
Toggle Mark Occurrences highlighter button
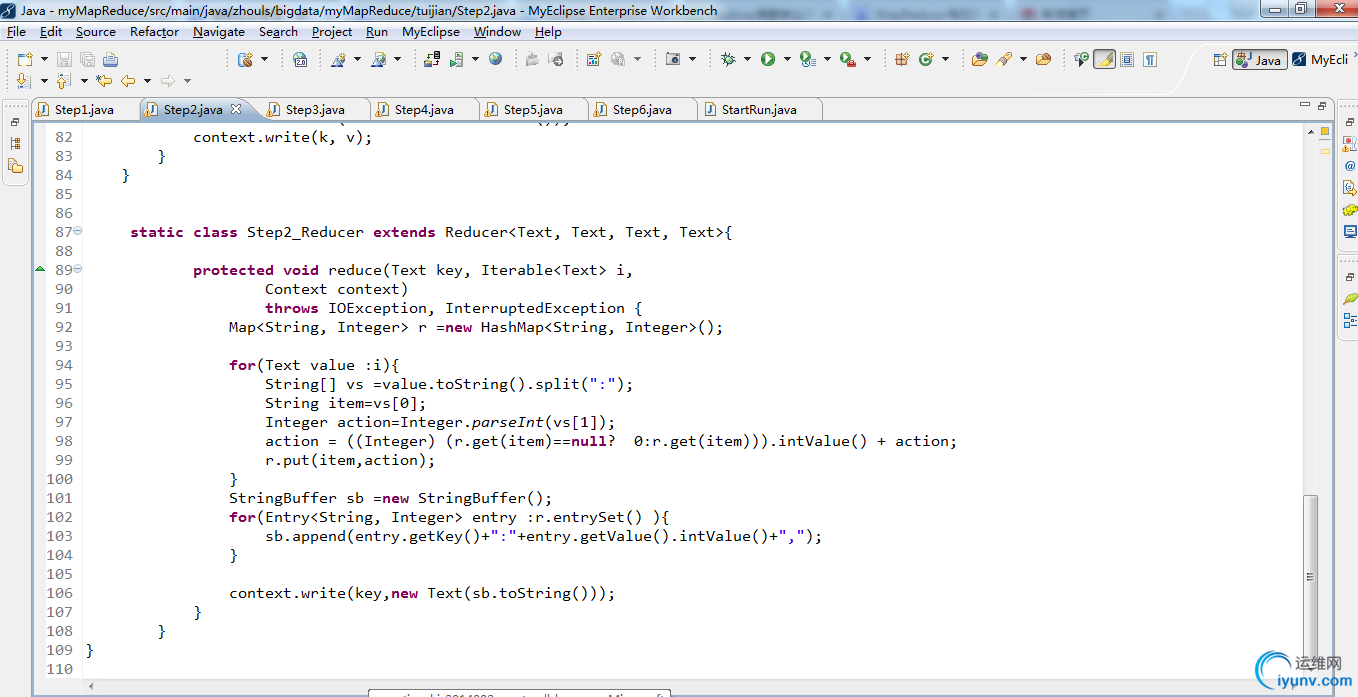pos(1105,59)
